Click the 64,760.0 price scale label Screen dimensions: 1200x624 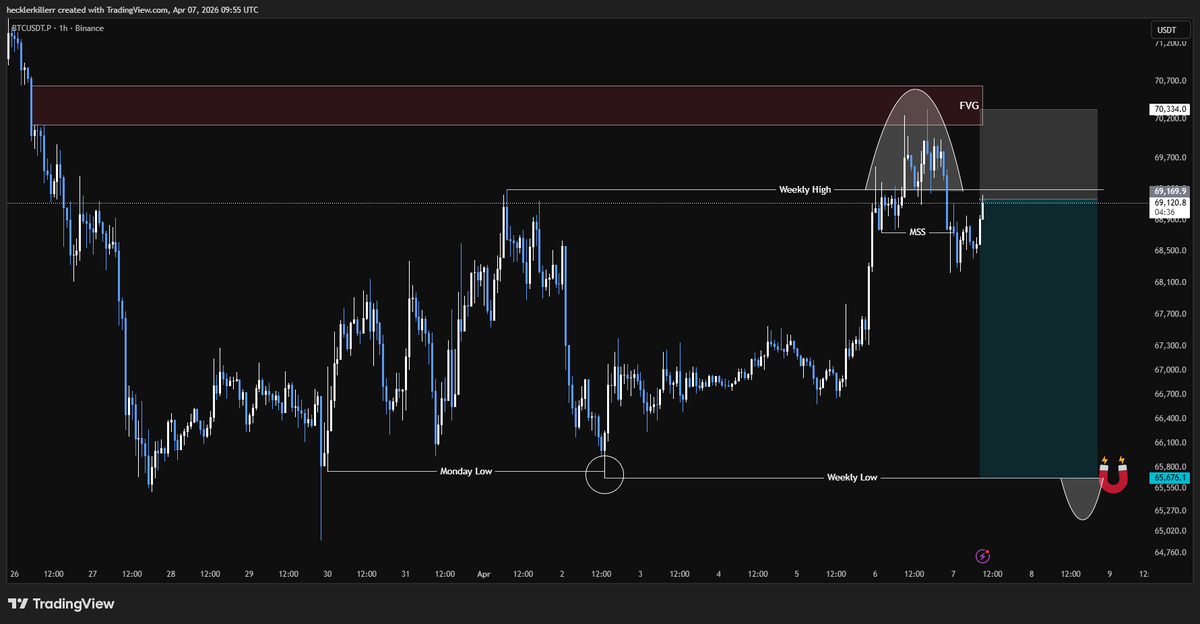click(x=1170, y=552)
